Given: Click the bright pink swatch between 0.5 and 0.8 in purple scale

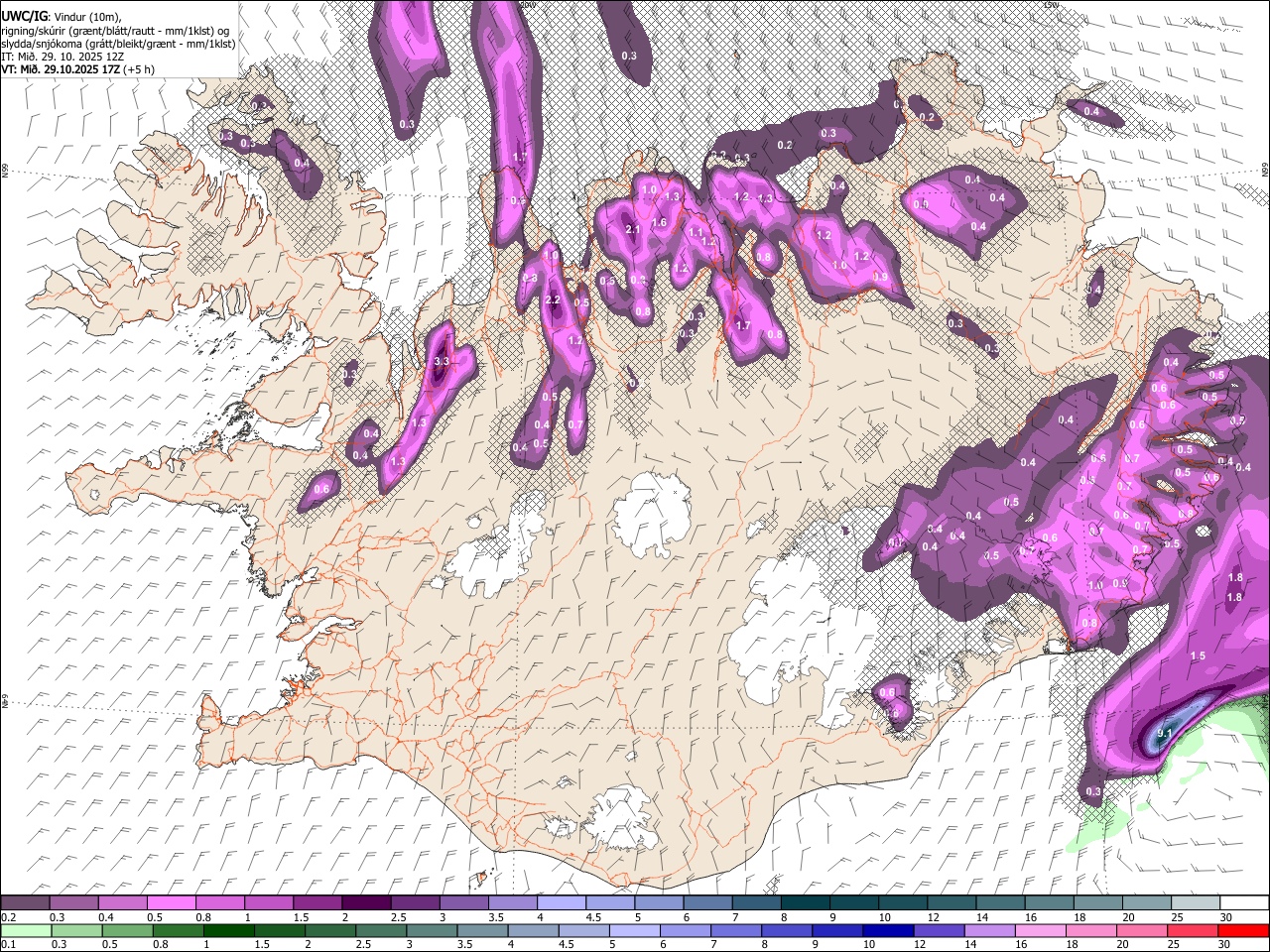Looking at the screenshot, I should (171, 903).
